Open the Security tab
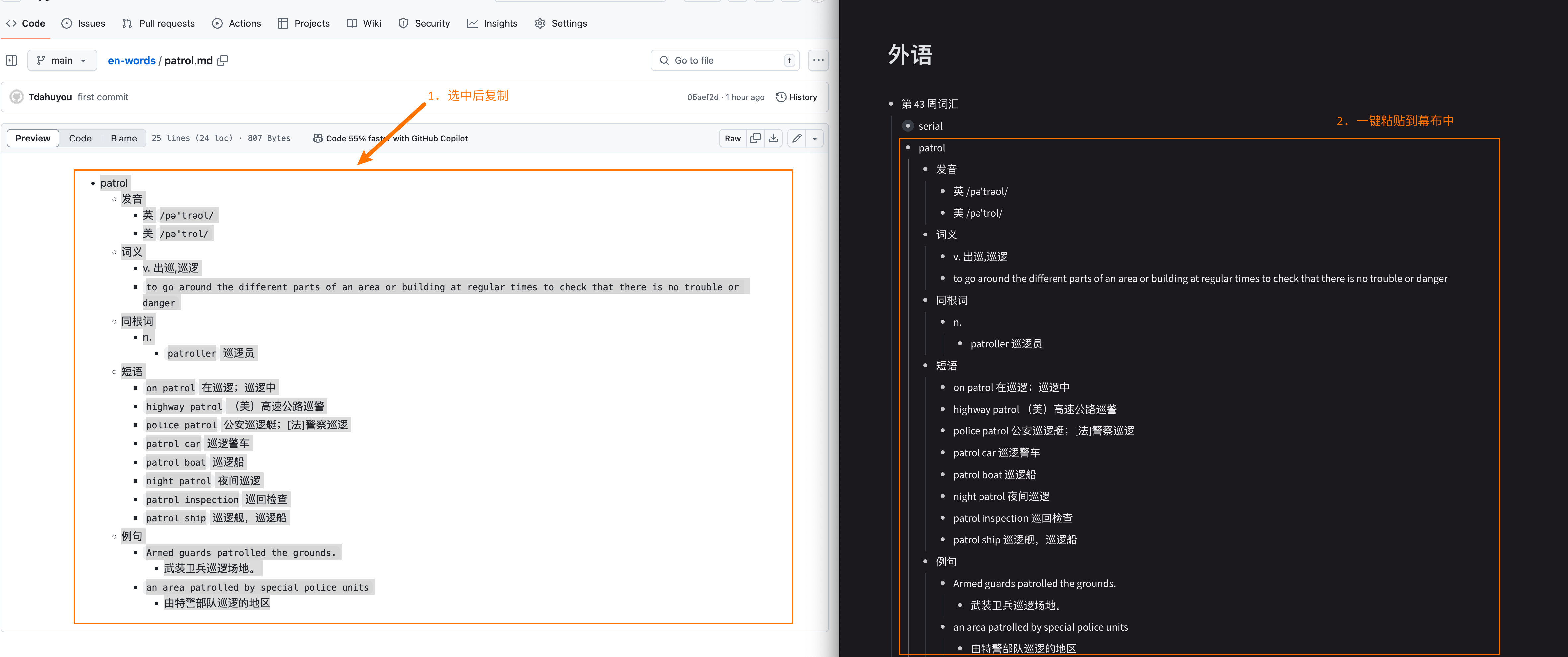Image resolution: width=1568 pixels, height=657 pixels. (x=424, y=23)
